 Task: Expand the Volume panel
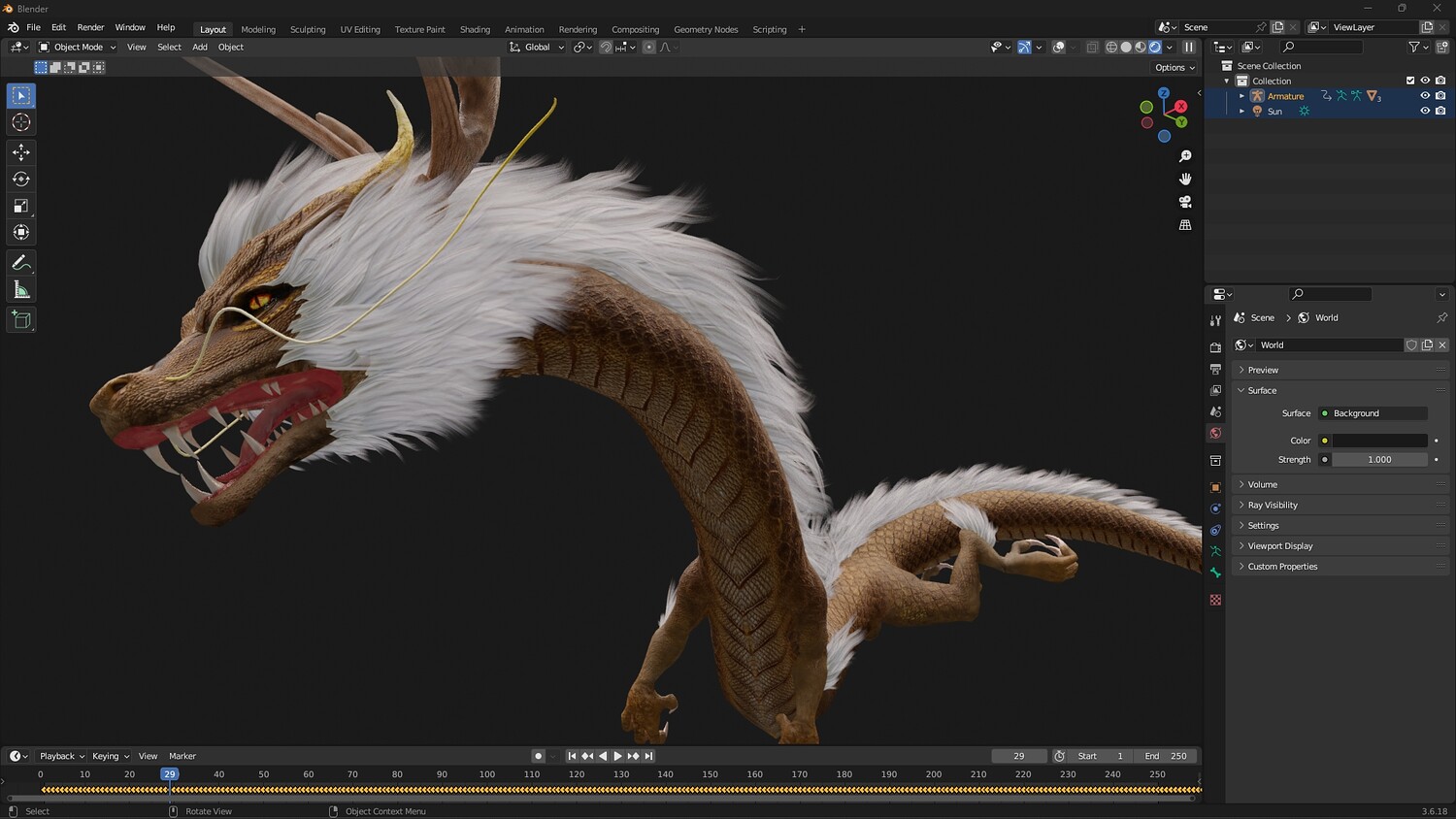pos(1262,484)
